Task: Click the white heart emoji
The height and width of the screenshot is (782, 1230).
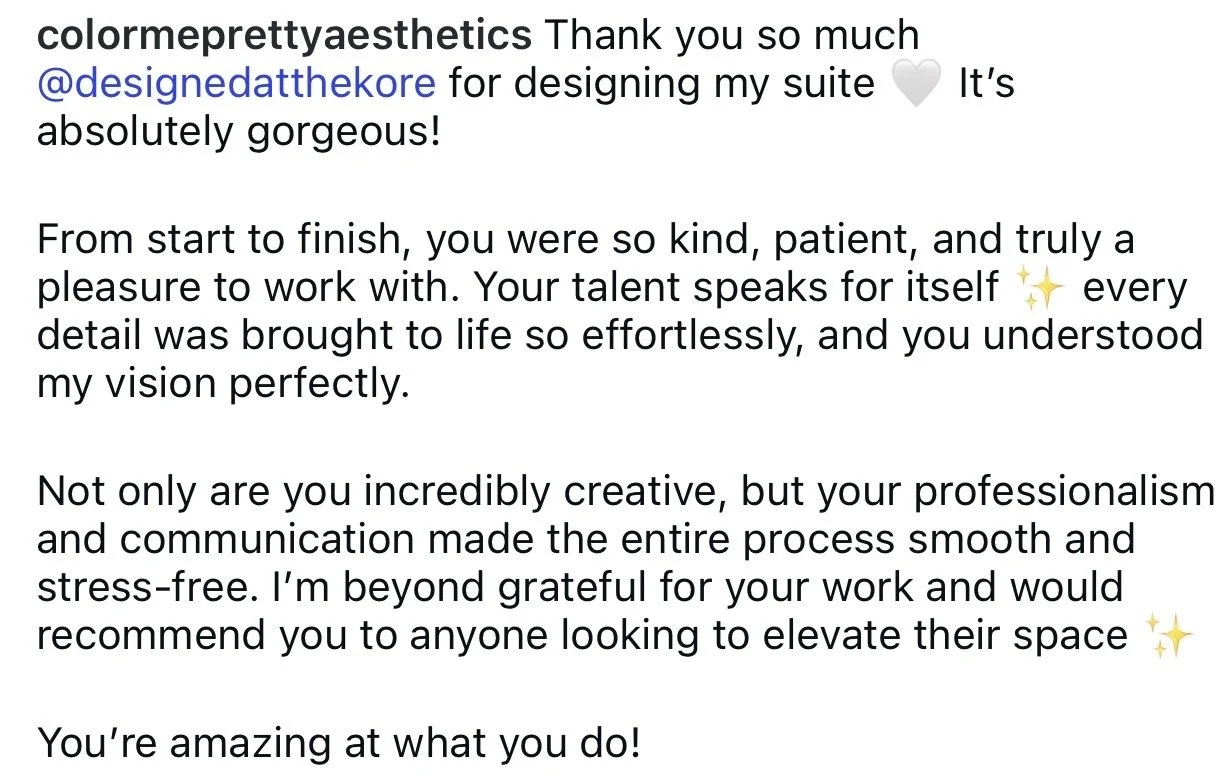Action: click(x=915, y=85)
